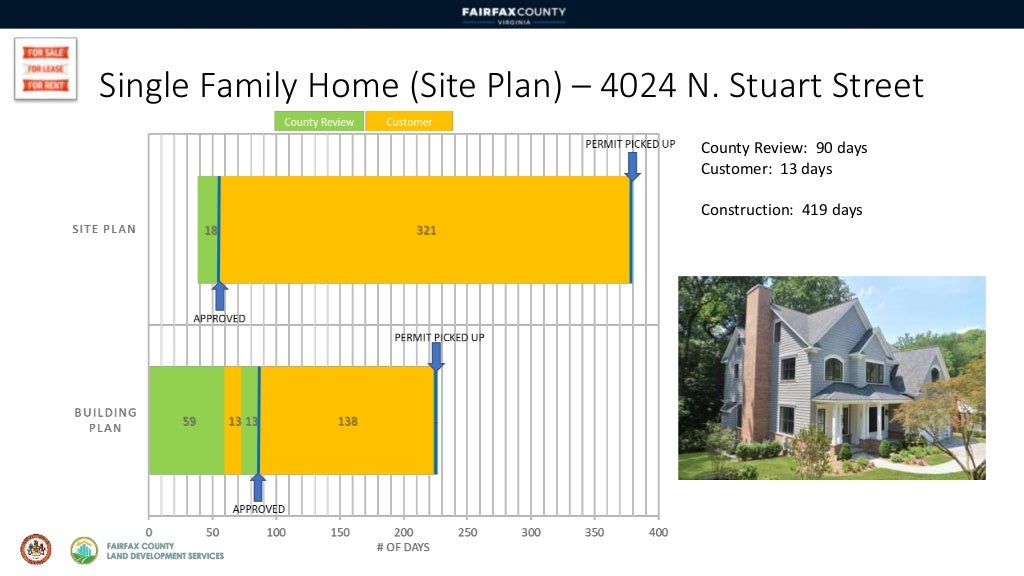The height and width of the screenshot is (576, 1024).
Task: Click the '# OF DAYS' axis title
Action: coord(403,547)
